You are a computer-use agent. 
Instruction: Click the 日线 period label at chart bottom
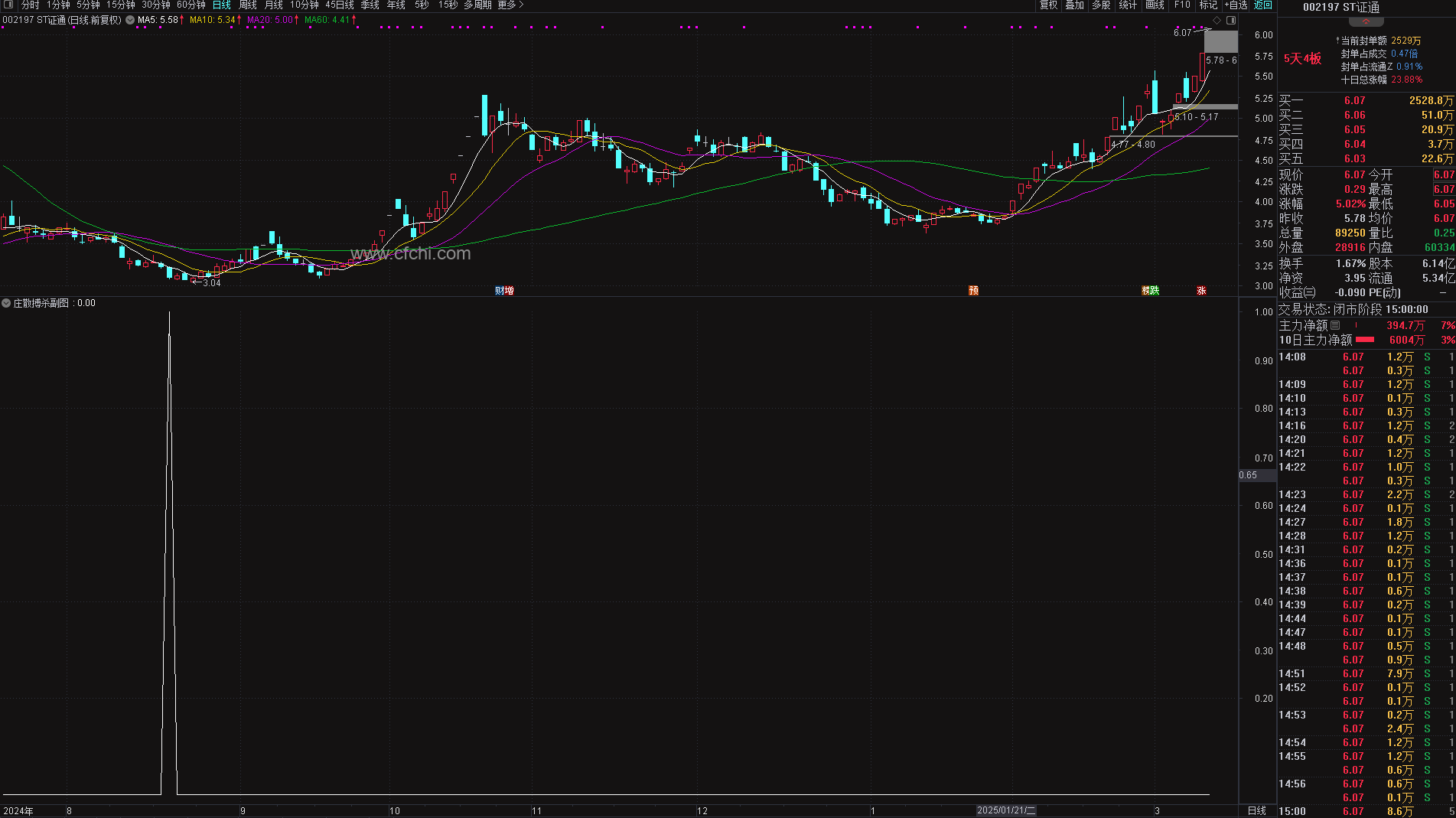tap(1257, 810)
